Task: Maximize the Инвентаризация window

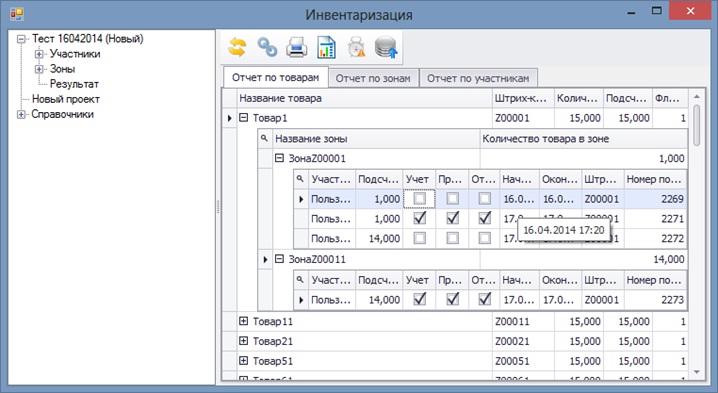Action: tap(657, 11)
